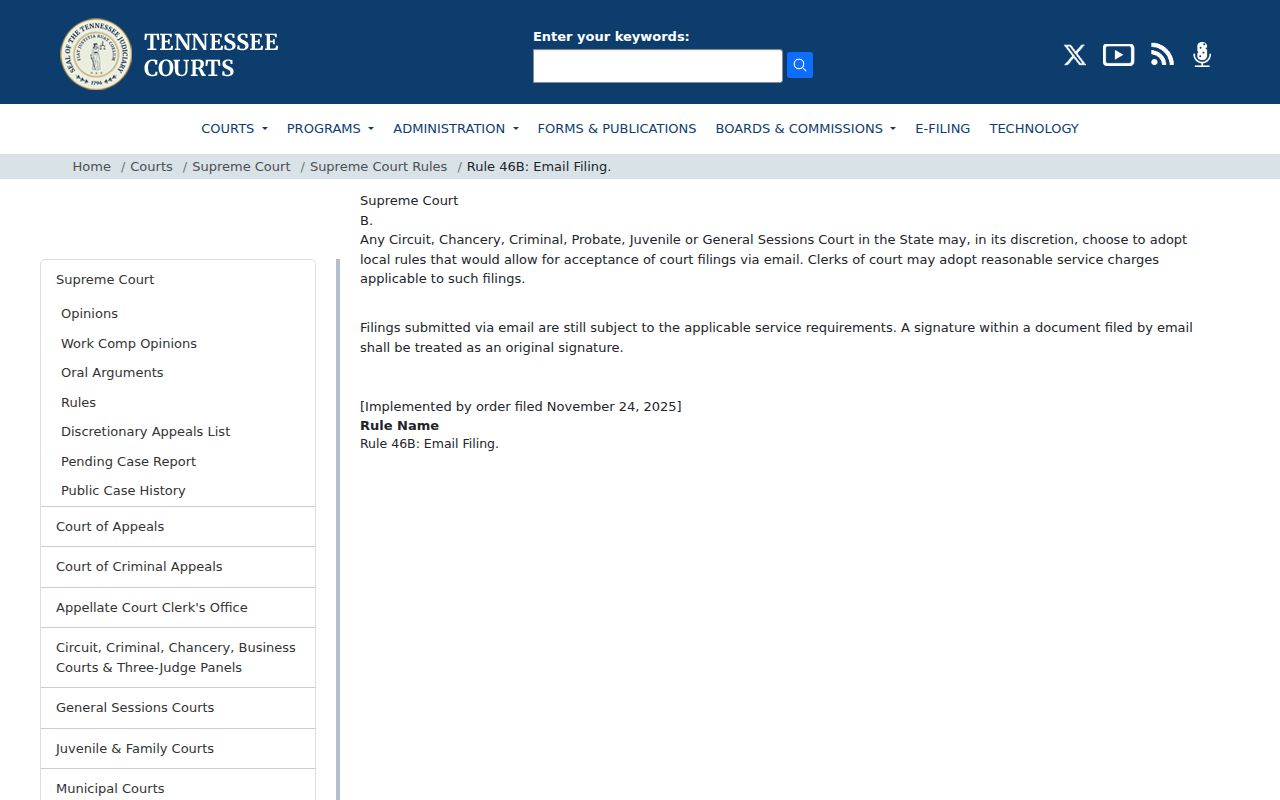Open the podcast microphone icon
The image size is (1280, 800).
(x=1202, y=55)
